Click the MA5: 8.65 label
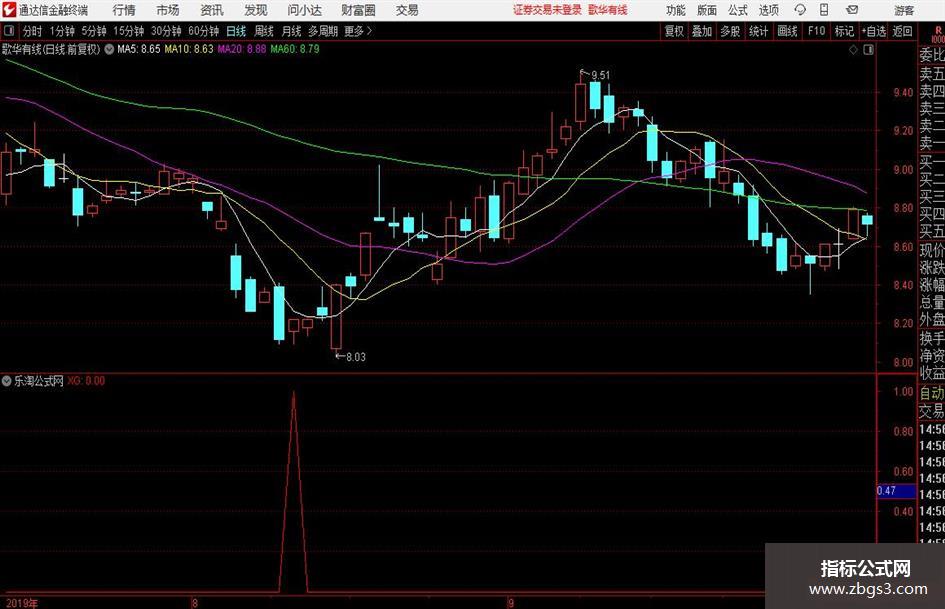The image size is (945, 609). [x=139, y=49]
